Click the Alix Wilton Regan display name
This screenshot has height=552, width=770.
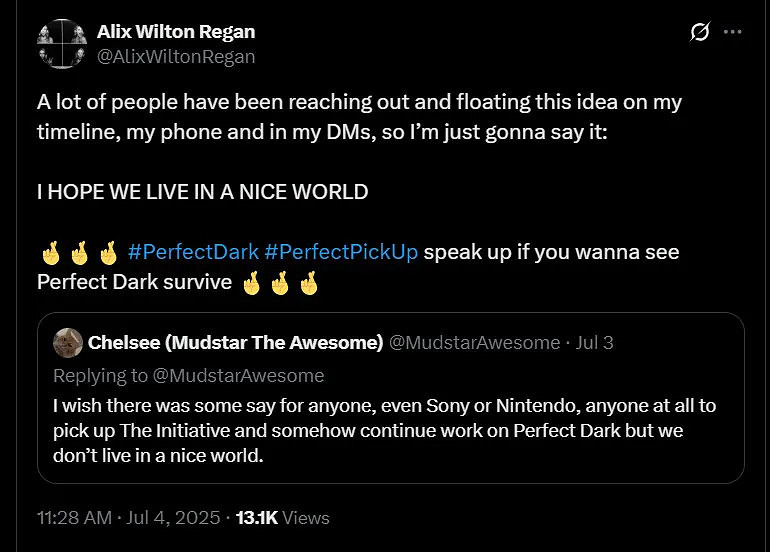coord(176,31)
